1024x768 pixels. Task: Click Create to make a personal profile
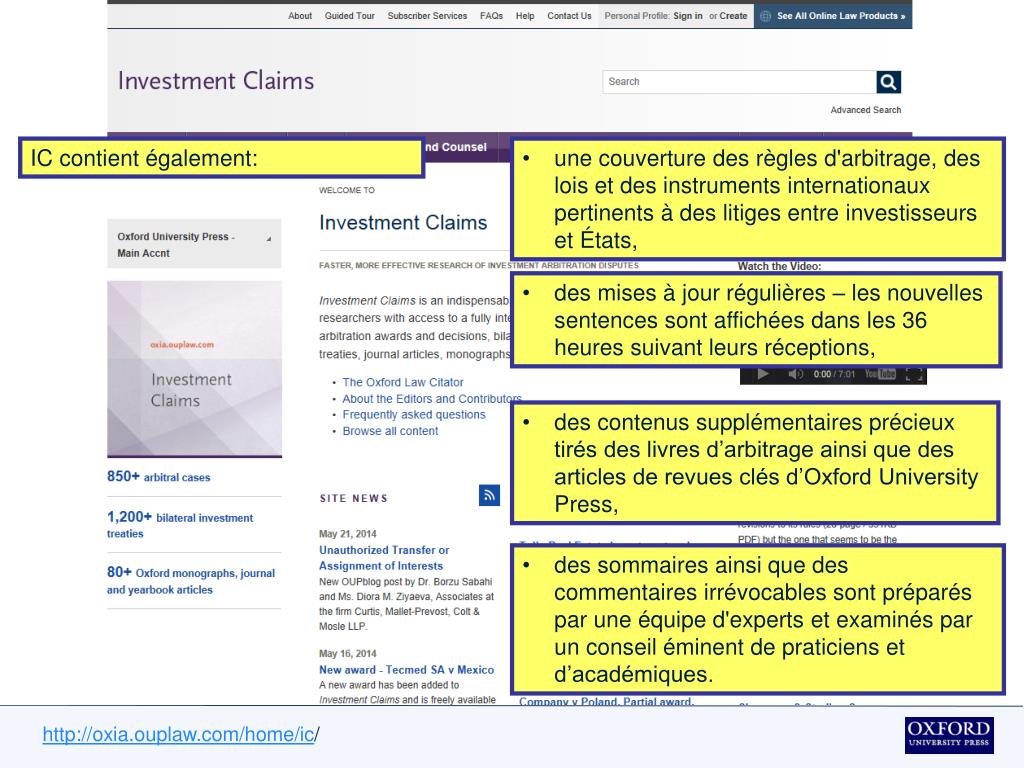(733, 16)
